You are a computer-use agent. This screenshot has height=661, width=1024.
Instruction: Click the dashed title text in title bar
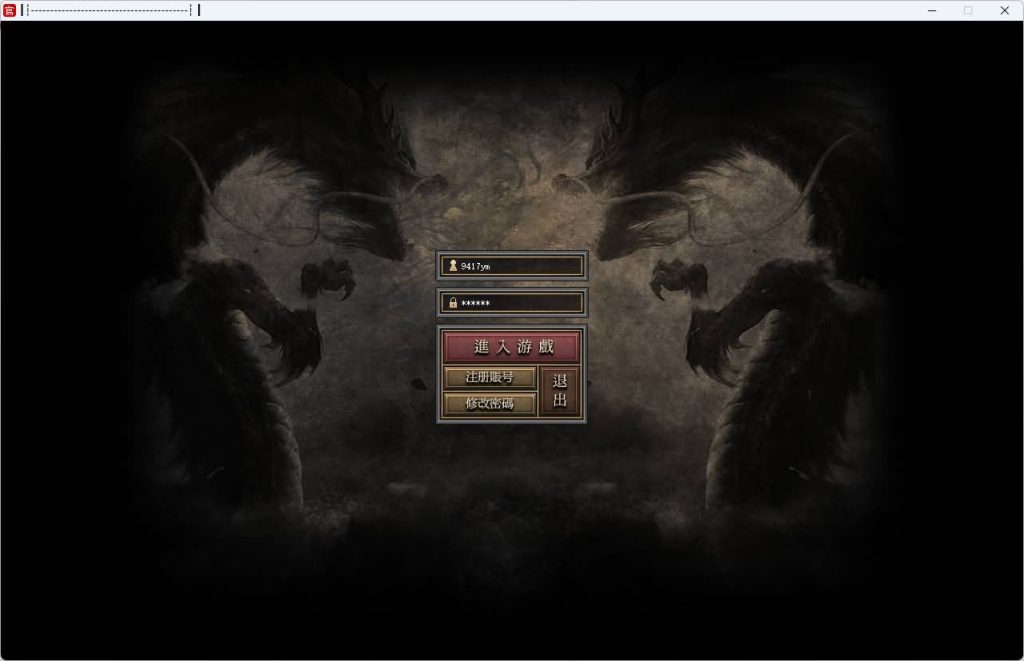pyautogui.click(x=110, y=10)
